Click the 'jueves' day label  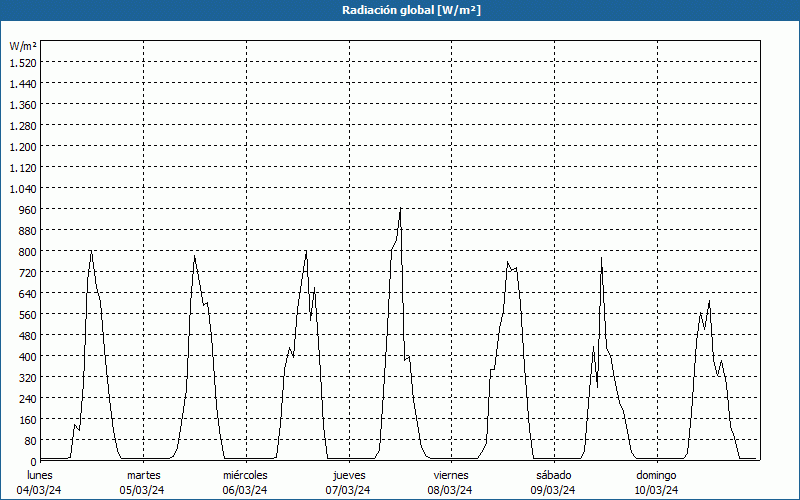[x=349, y=475]
